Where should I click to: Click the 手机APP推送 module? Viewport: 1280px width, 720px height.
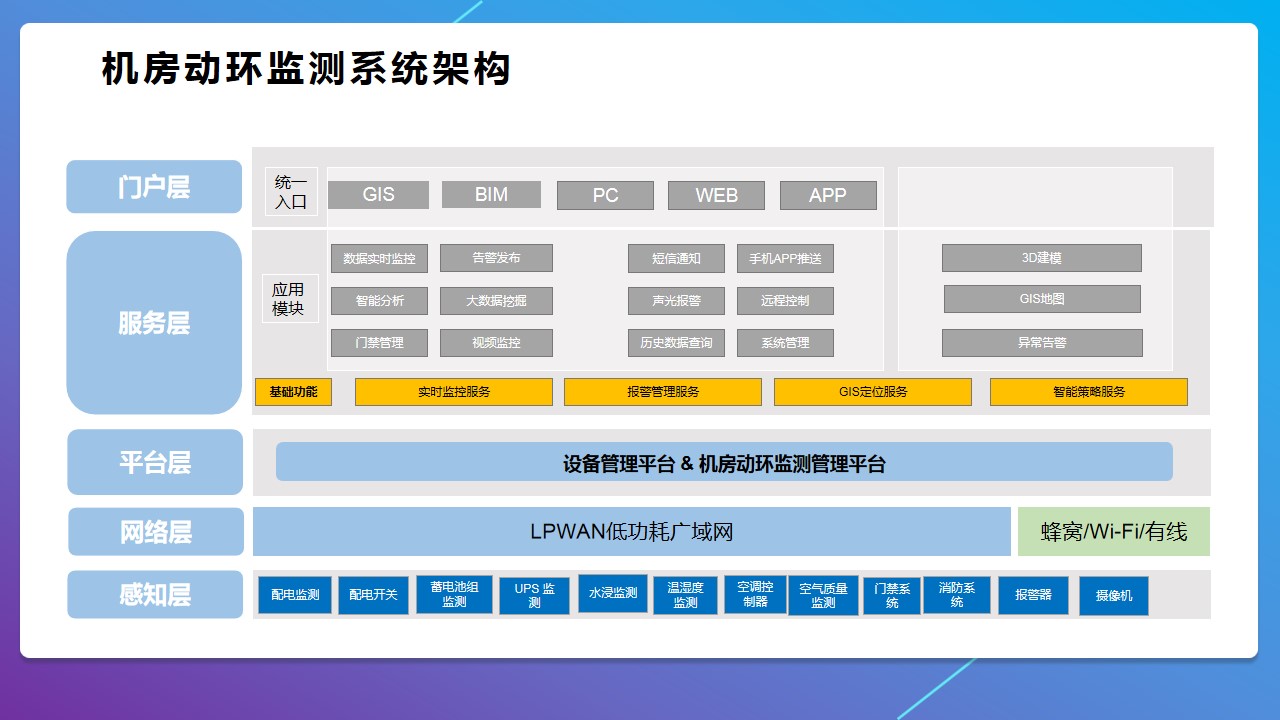[x=785, y=259]
